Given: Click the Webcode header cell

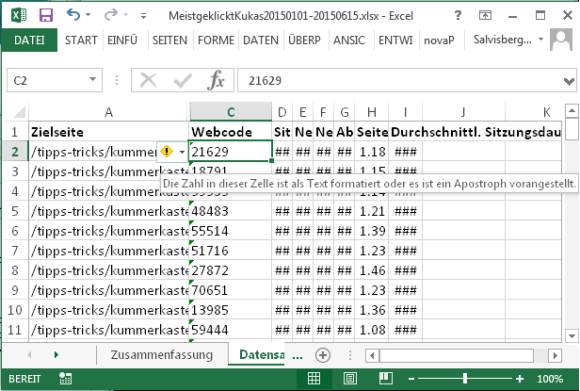Looking at the screenshot, I should pyautogui.click(x=231, y=132).
